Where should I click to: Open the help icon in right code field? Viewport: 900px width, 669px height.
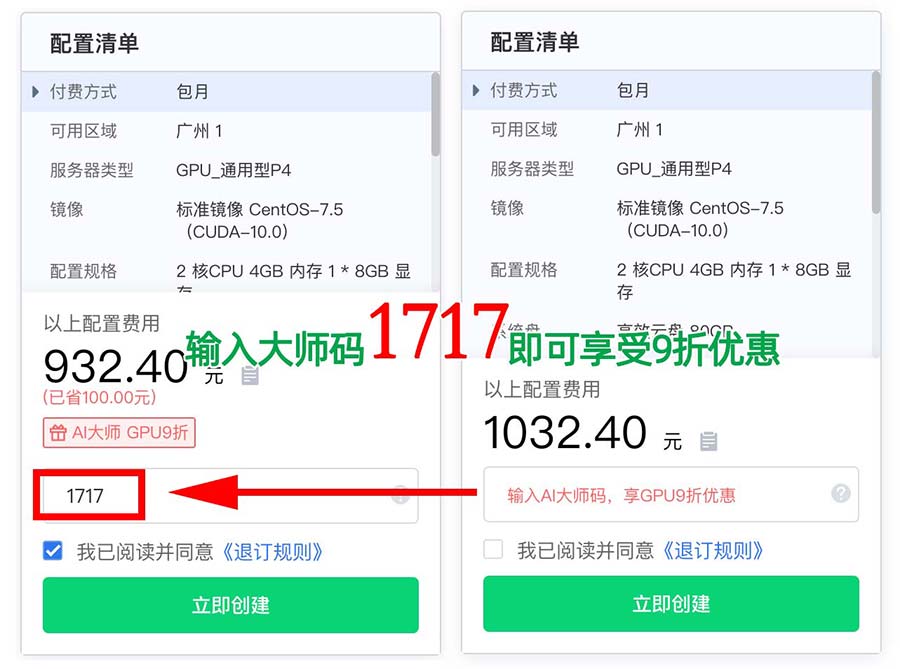click(x=840, y=493)
